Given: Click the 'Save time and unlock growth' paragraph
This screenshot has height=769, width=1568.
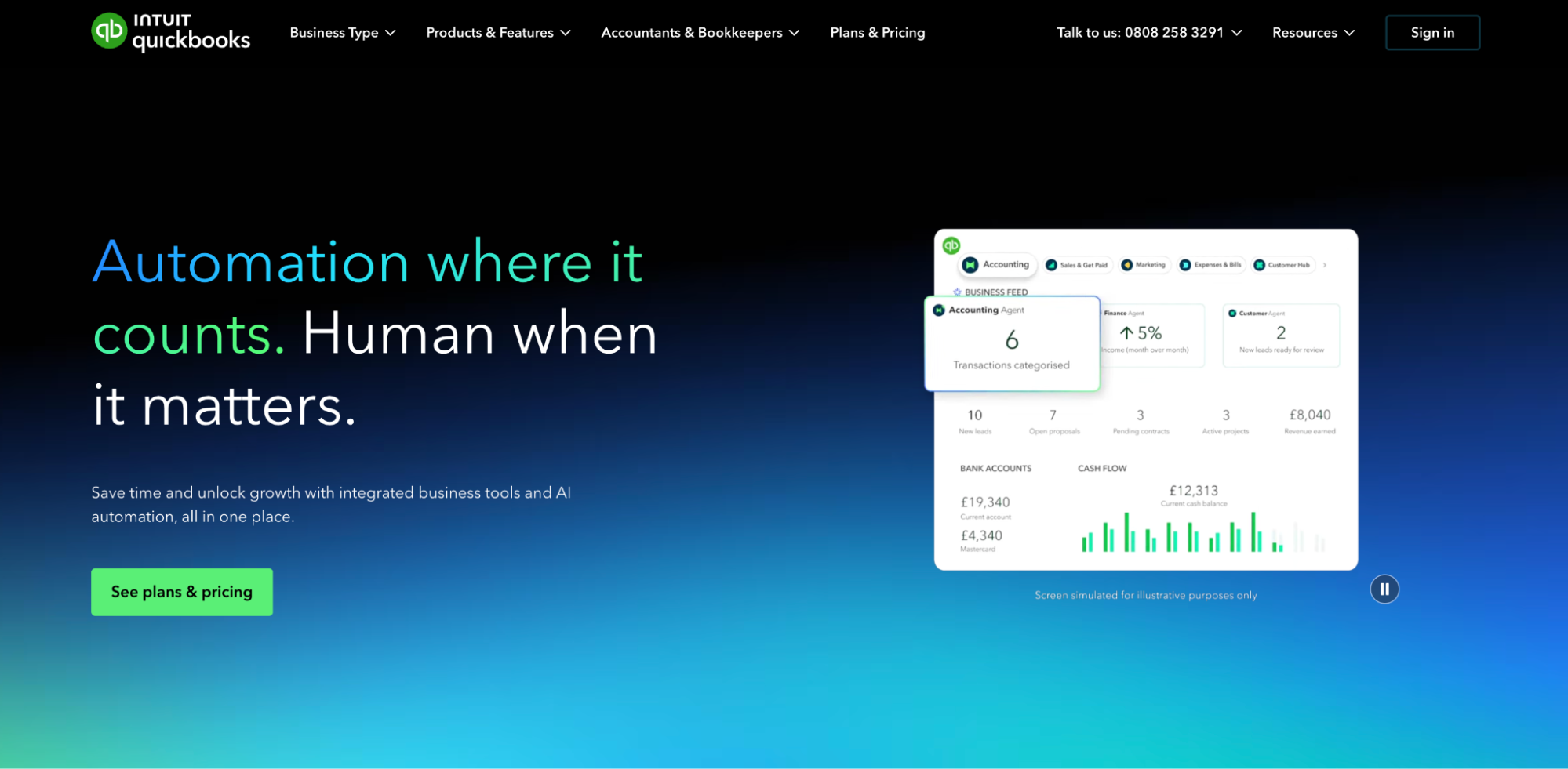Looking at the screenshot, I should pos(331,505).
